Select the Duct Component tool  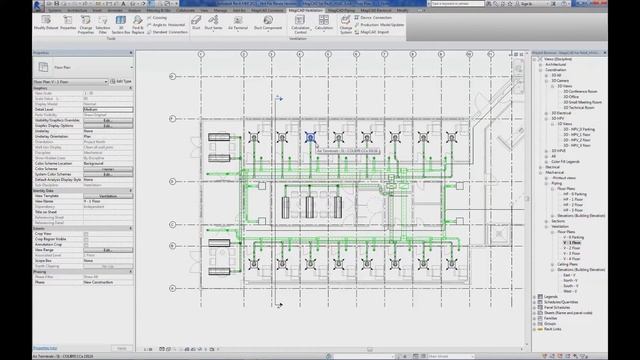[x=268, y=23]
